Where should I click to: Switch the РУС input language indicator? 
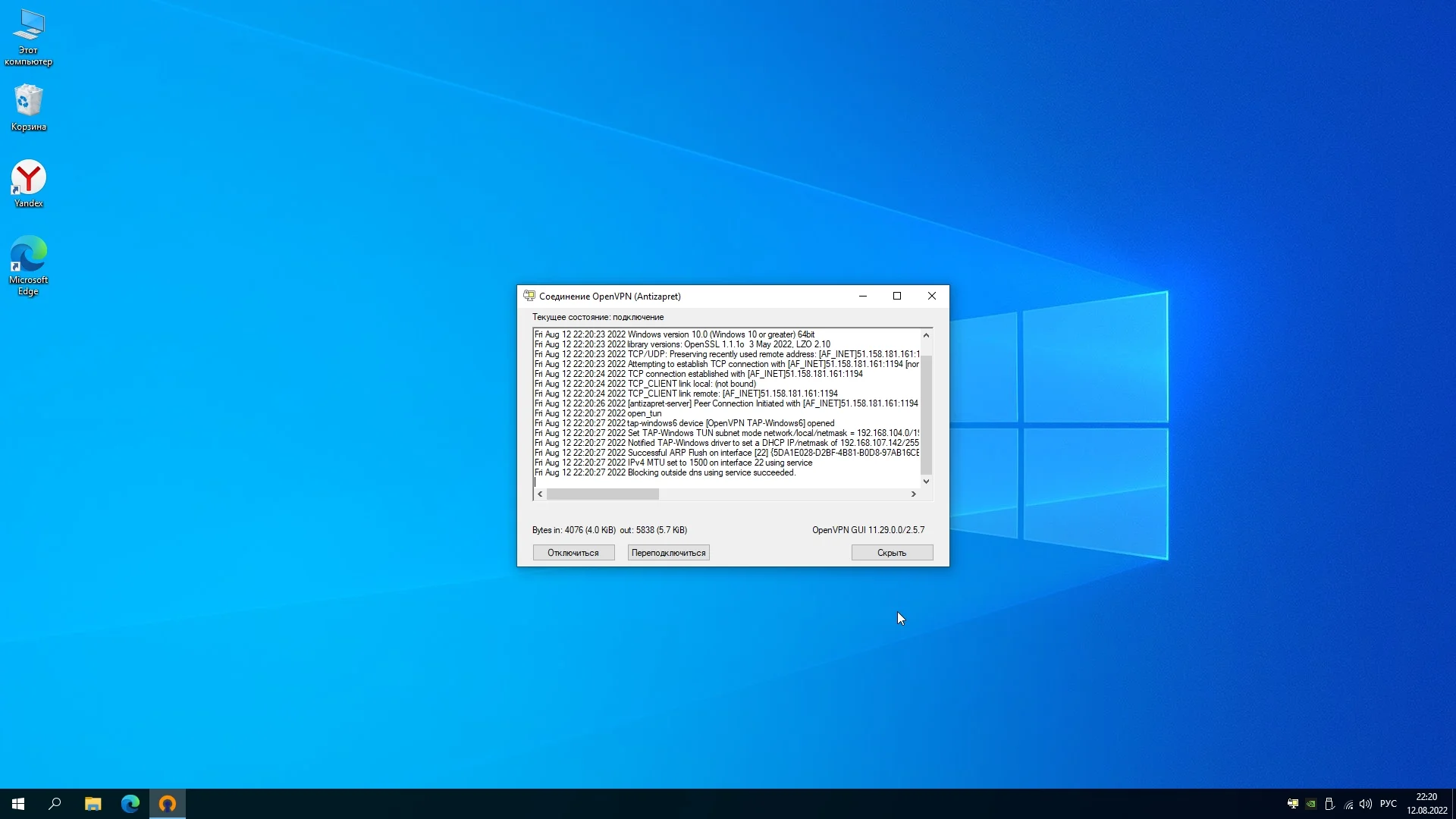click(x=1389, y=804)
